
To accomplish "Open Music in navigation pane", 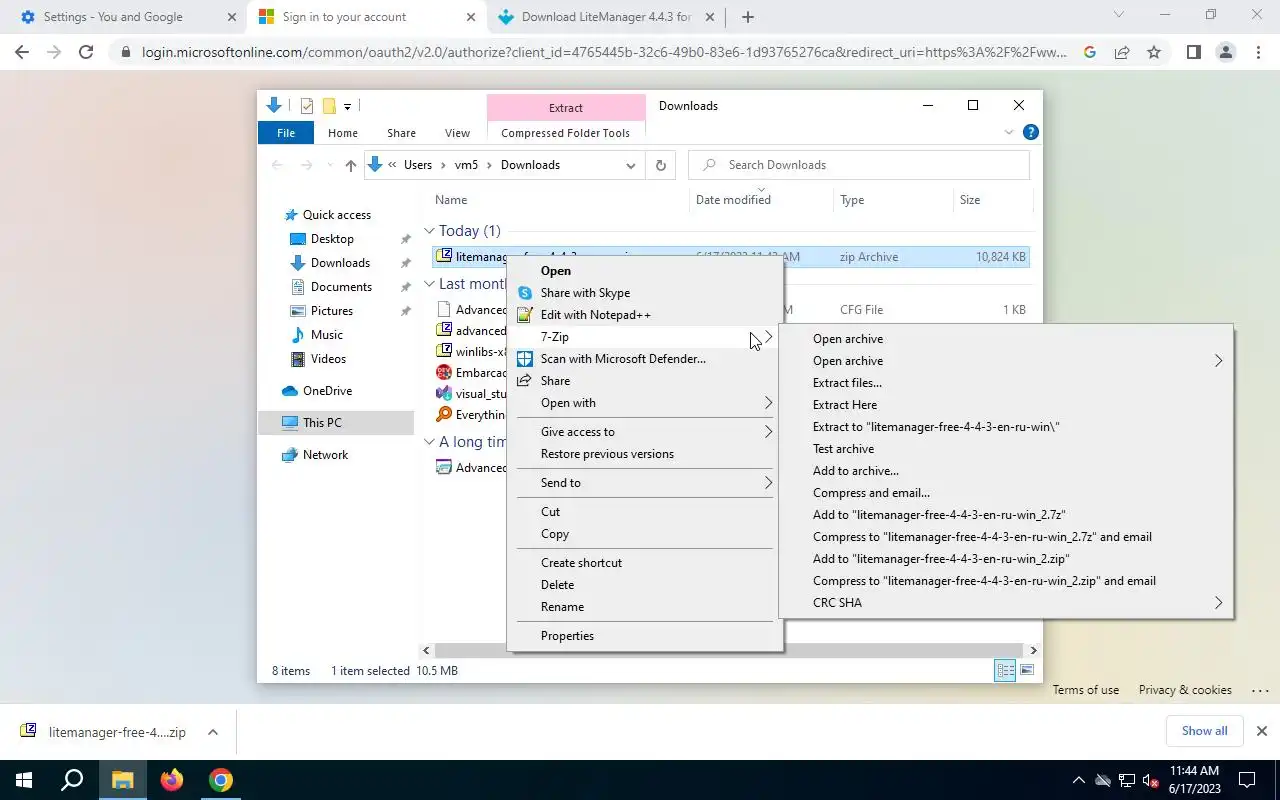I will coord(327,335).
